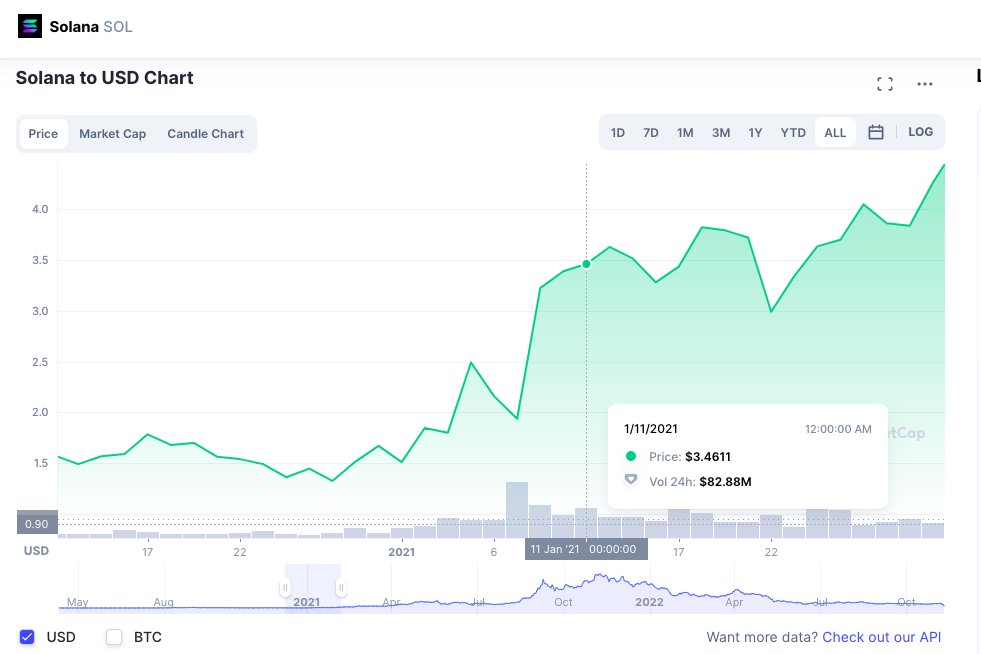This screenshot has height=654, width=981.
Task: Switch to Candle Chart view
Action: pos(205,133)
